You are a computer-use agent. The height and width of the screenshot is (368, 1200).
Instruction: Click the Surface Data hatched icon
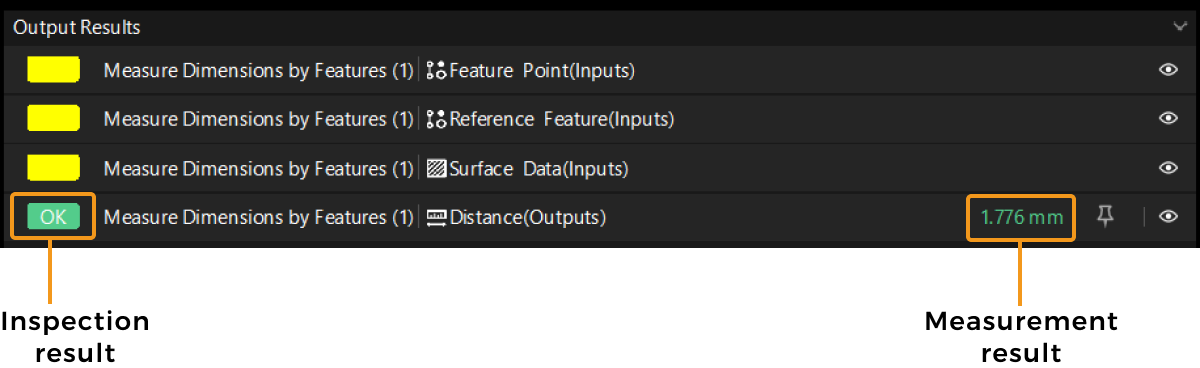436,168
